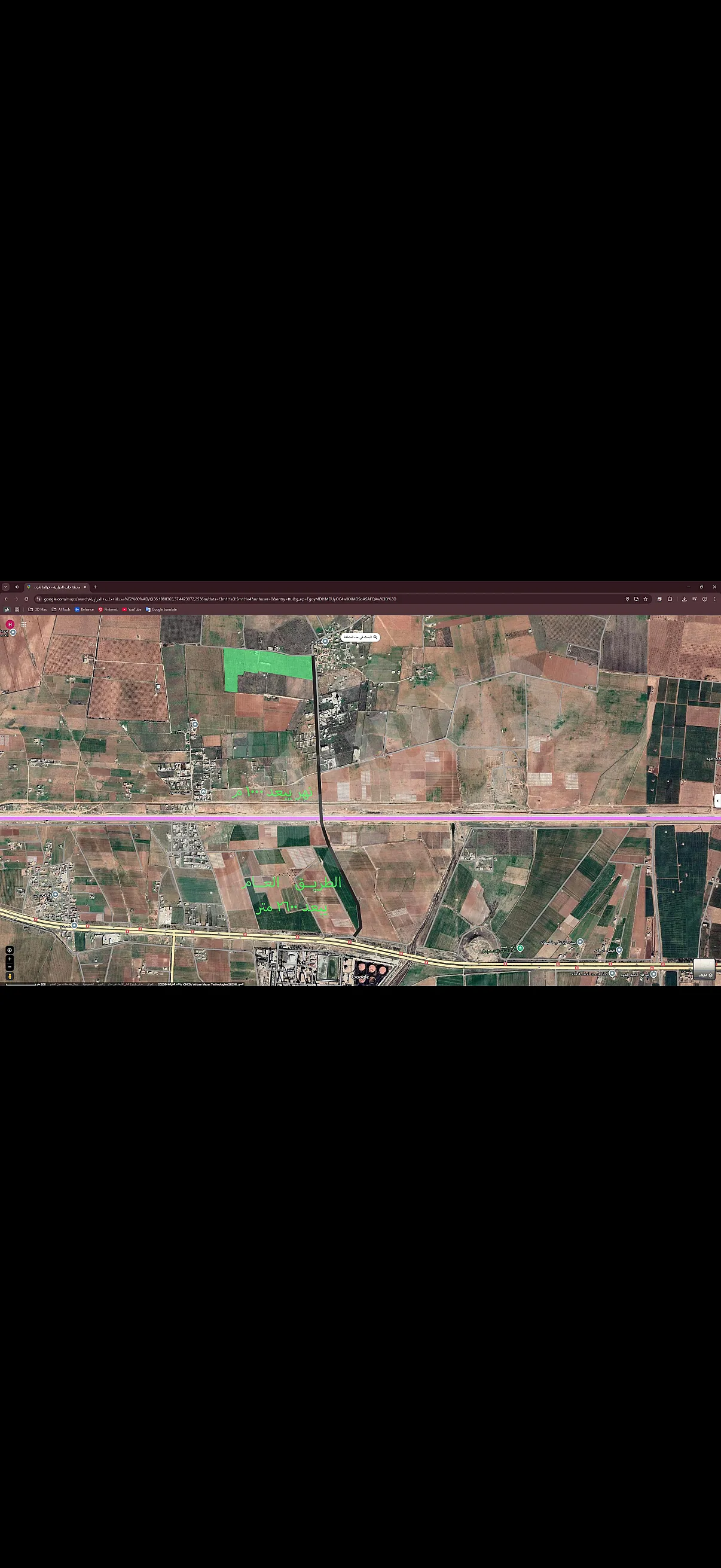Open the install/cast icon in address bar
The width and height of the screenshot is (721, 1568).
coord(637,599)
